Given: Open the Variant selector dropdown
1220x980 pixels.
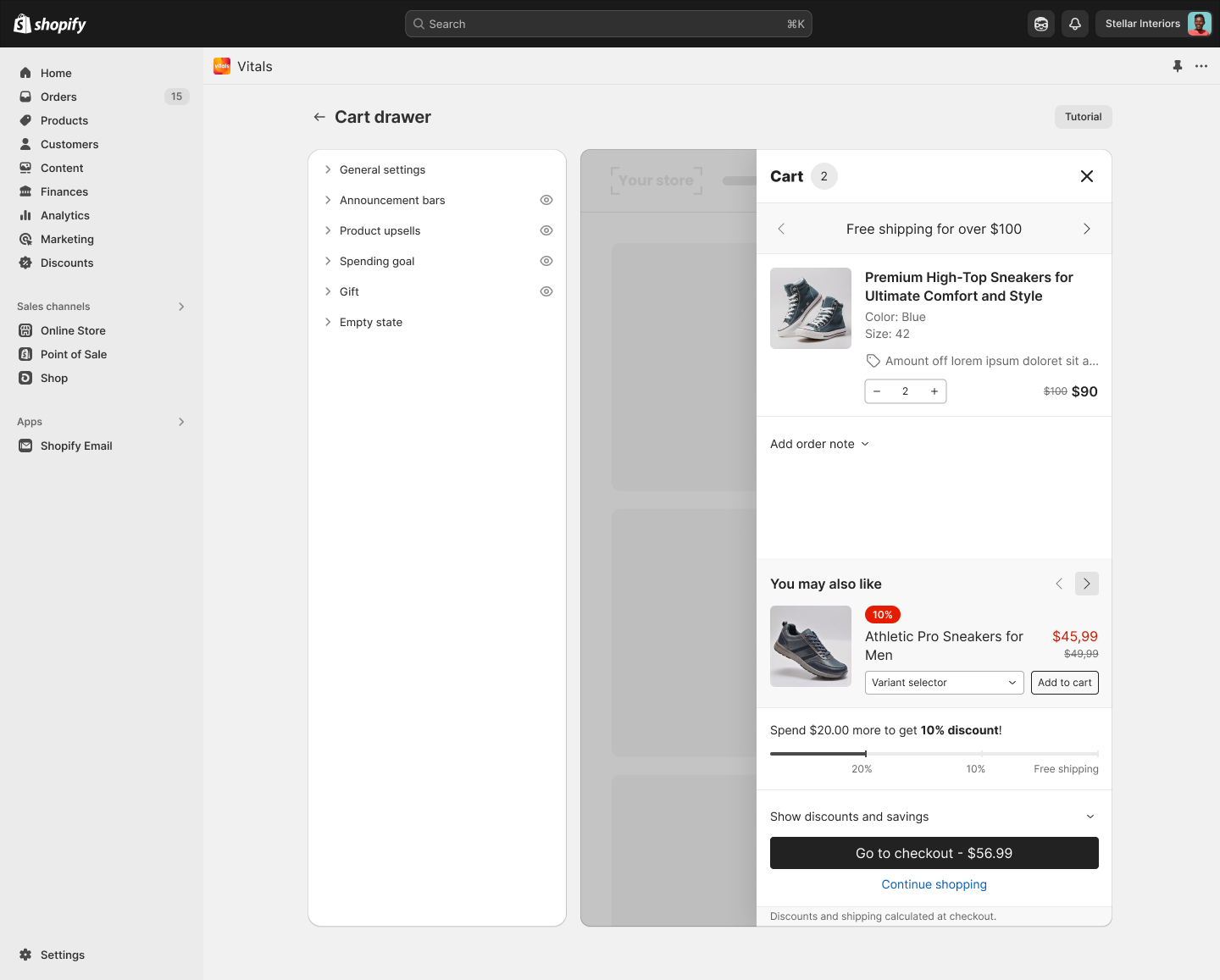Looking at the screenshot, I should (945, 683).
